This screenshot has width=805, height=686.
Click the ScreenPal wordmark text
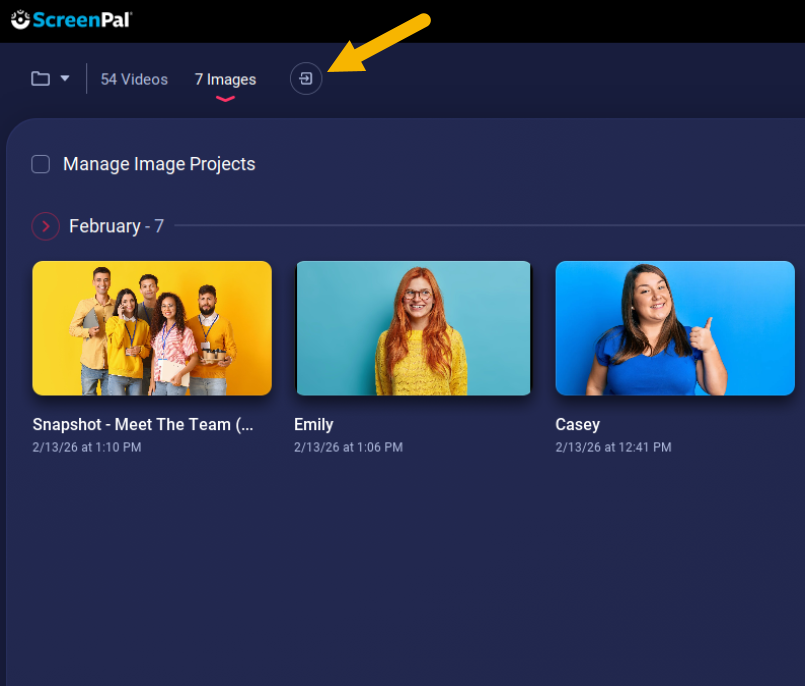click(x=81, y=19)
